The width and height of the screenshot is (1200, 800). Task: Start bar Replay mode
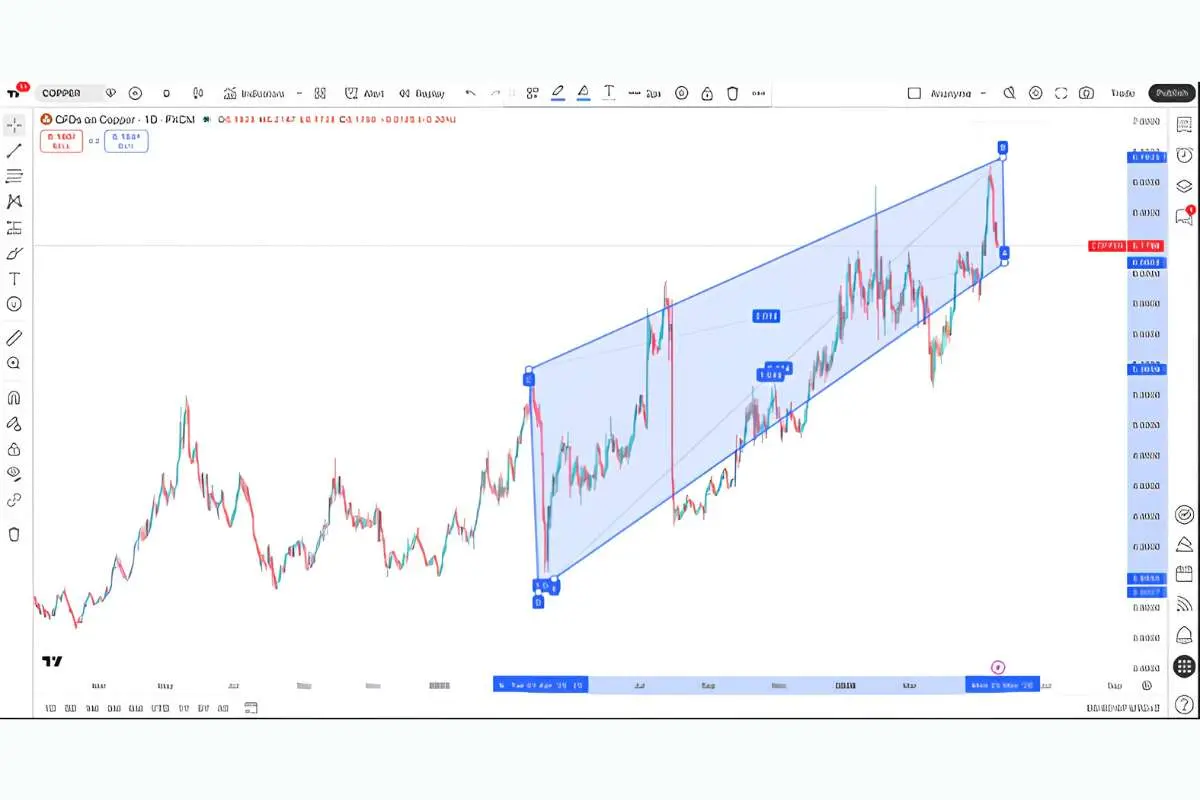pyautogui.click(x=421, y=93)
